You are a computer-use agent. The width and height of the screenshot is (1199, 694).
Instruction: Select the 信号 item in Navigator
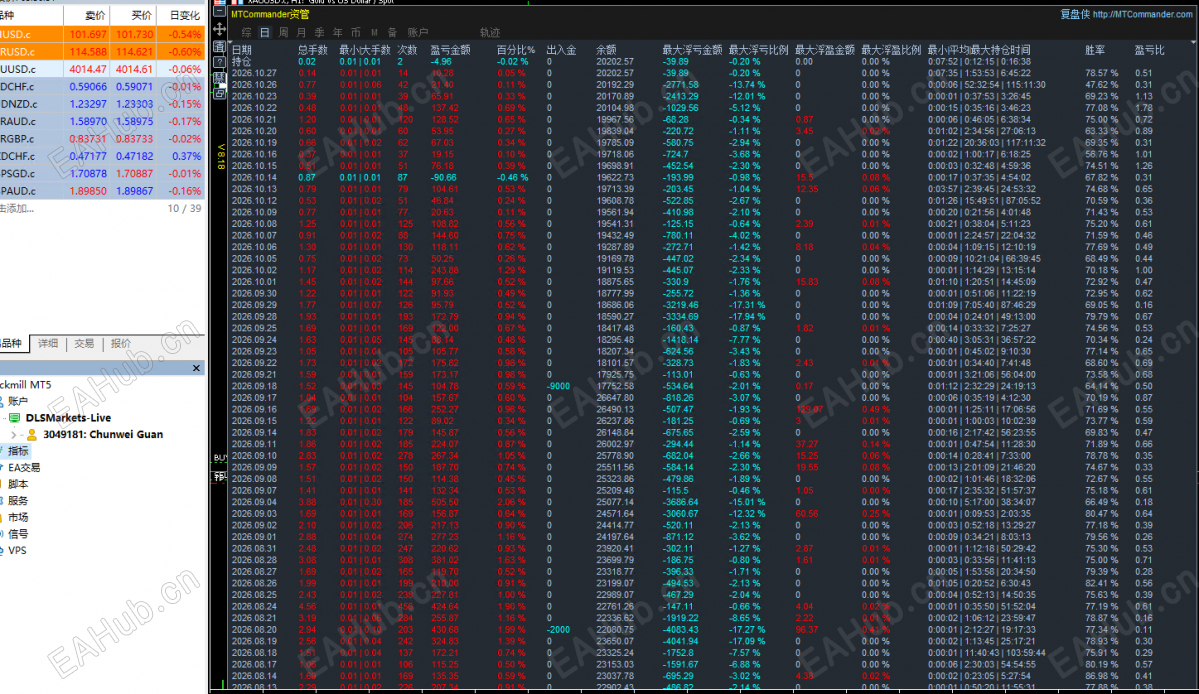click(18, 534)
